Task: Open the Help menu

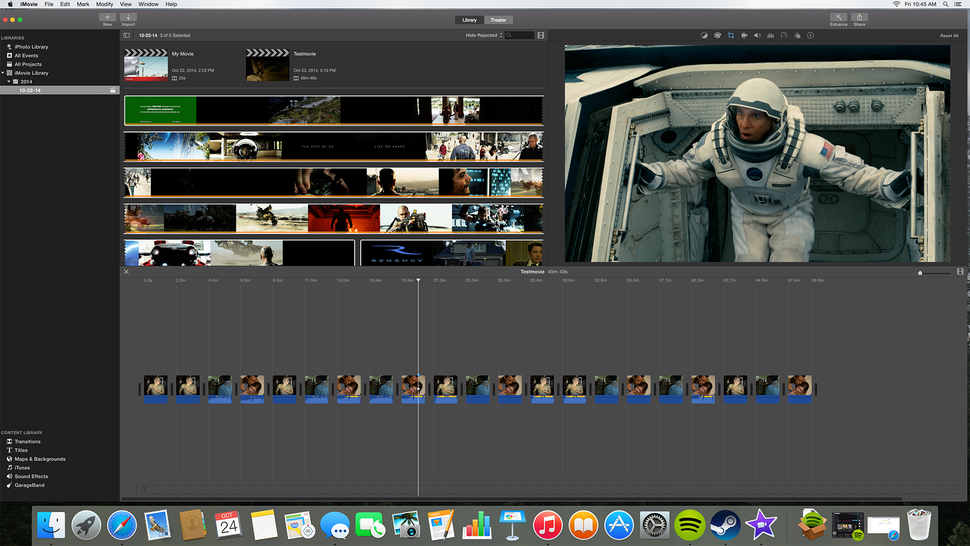Action: click(171, 4)
